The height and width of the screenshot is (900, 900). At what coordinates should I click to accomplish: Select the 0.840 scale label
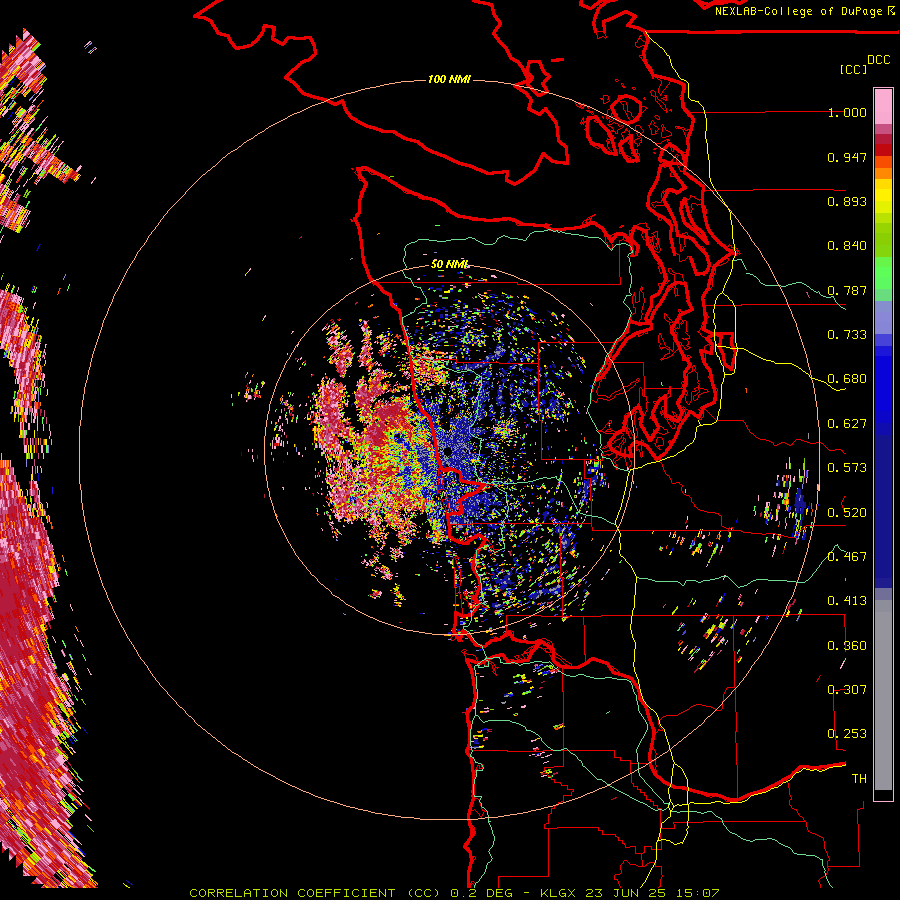click(x=847, y=246)
